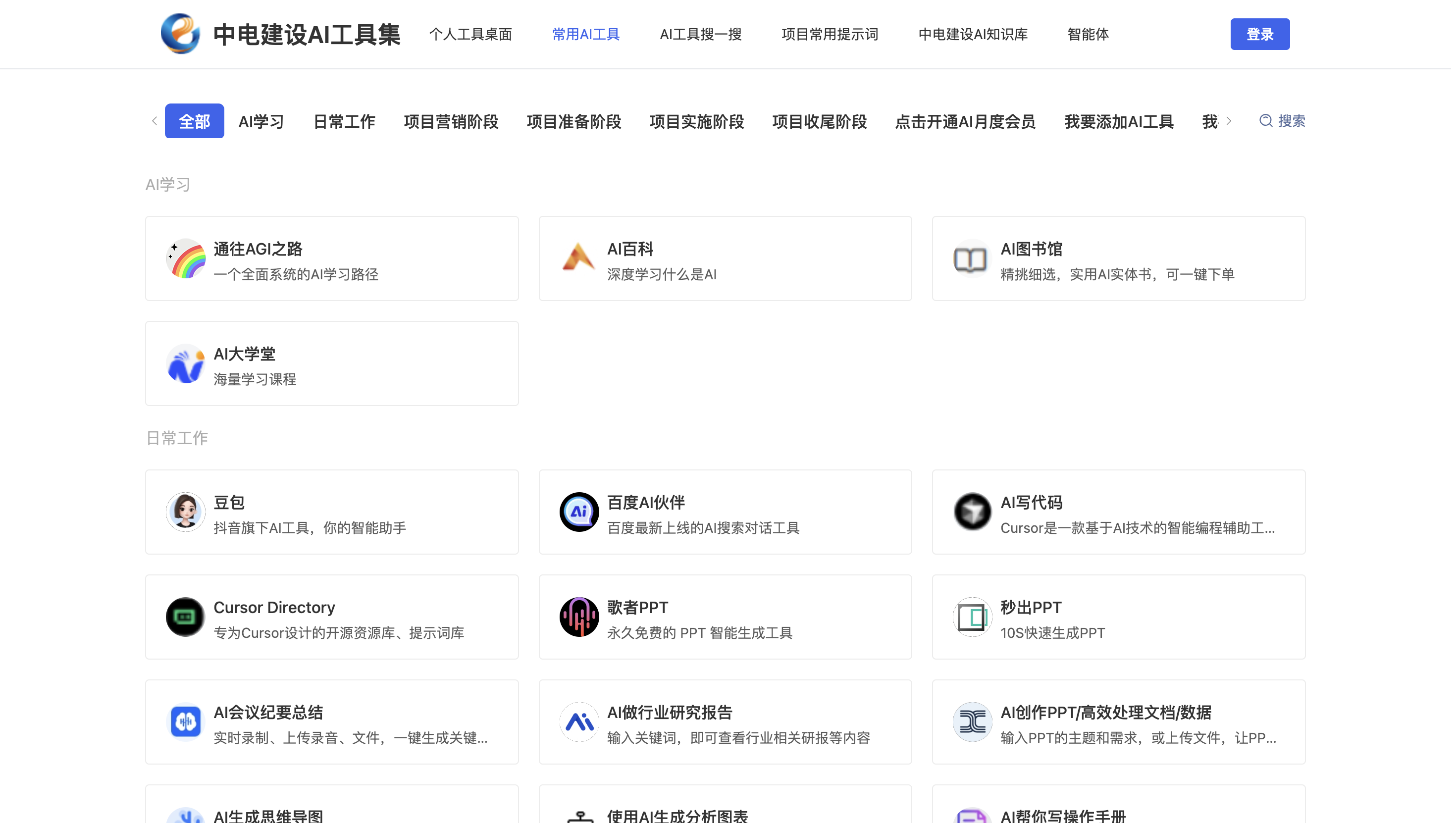This screenshot has width=1456, height=823.
Task: Click the text 海量学习课程
Action: pyautogui.click(x=256, y=380)
